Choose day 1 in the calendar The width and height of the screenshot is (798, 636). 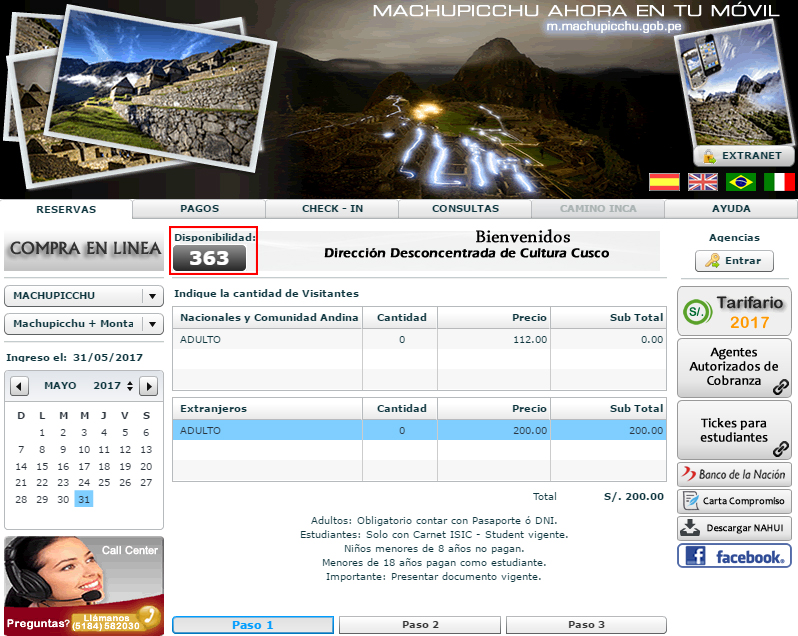pos(42,432)
